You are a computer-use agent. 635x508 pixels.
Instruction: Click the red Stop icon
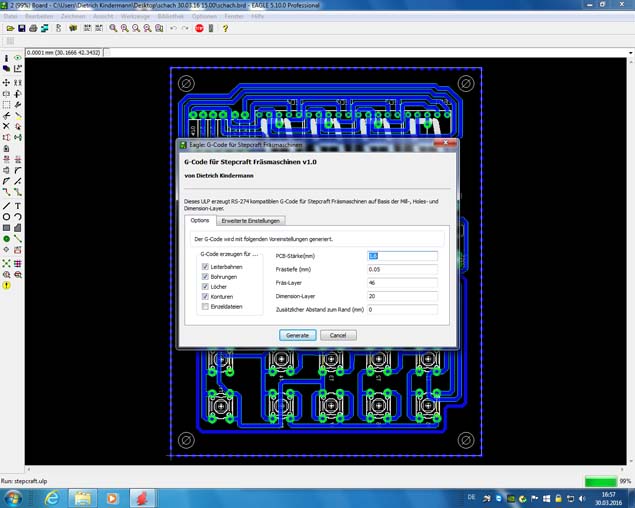(199, 28)
